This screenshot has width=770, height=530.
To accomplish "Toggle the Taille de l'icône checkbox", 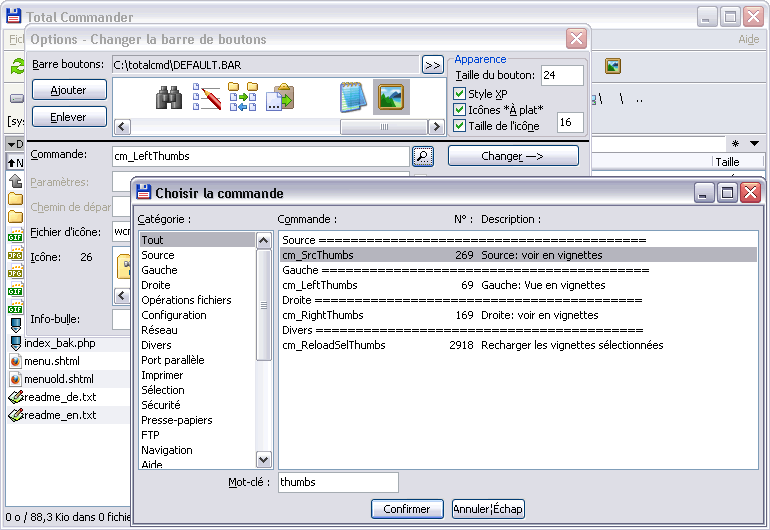I will point(459,126).
